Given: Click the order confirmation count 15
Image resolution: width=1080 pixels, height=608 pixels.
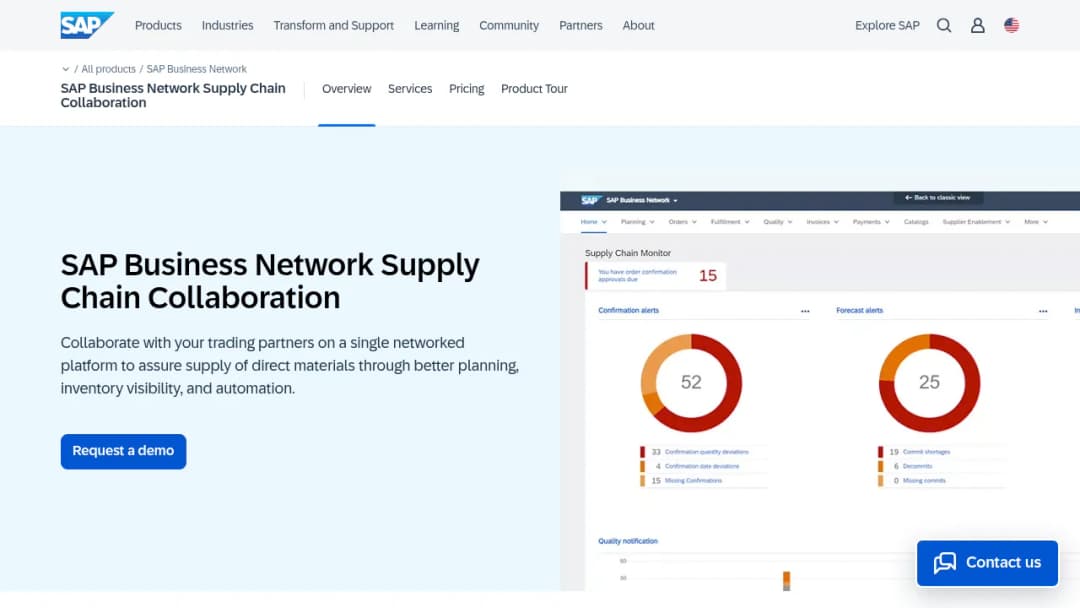Looking at the screenshot, I should tap(707, 275).
